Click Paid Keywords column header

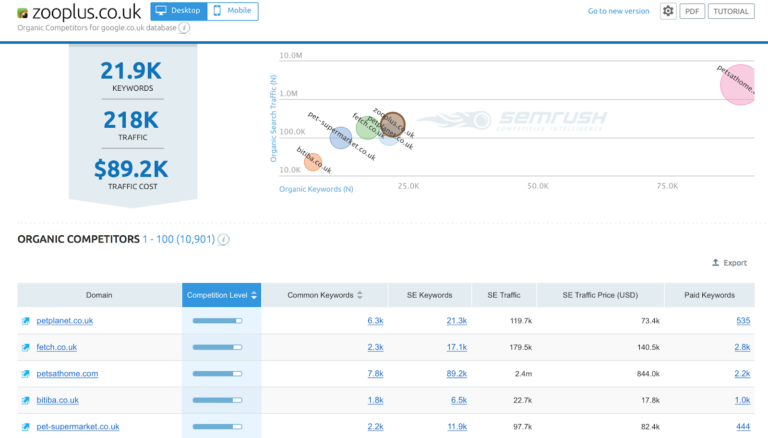click(x=709, y=295)
